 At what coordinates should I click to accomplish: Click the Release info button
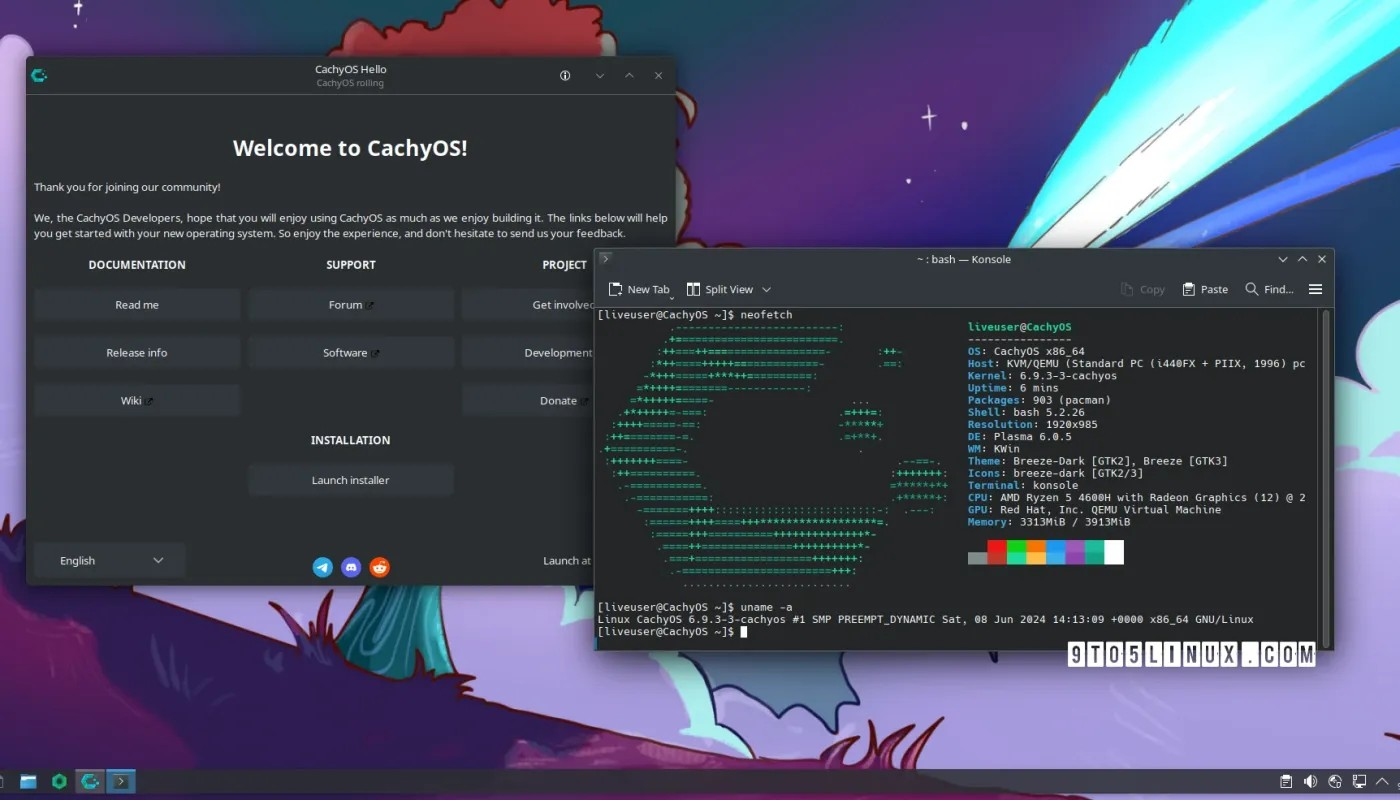[x=137, y=353]
